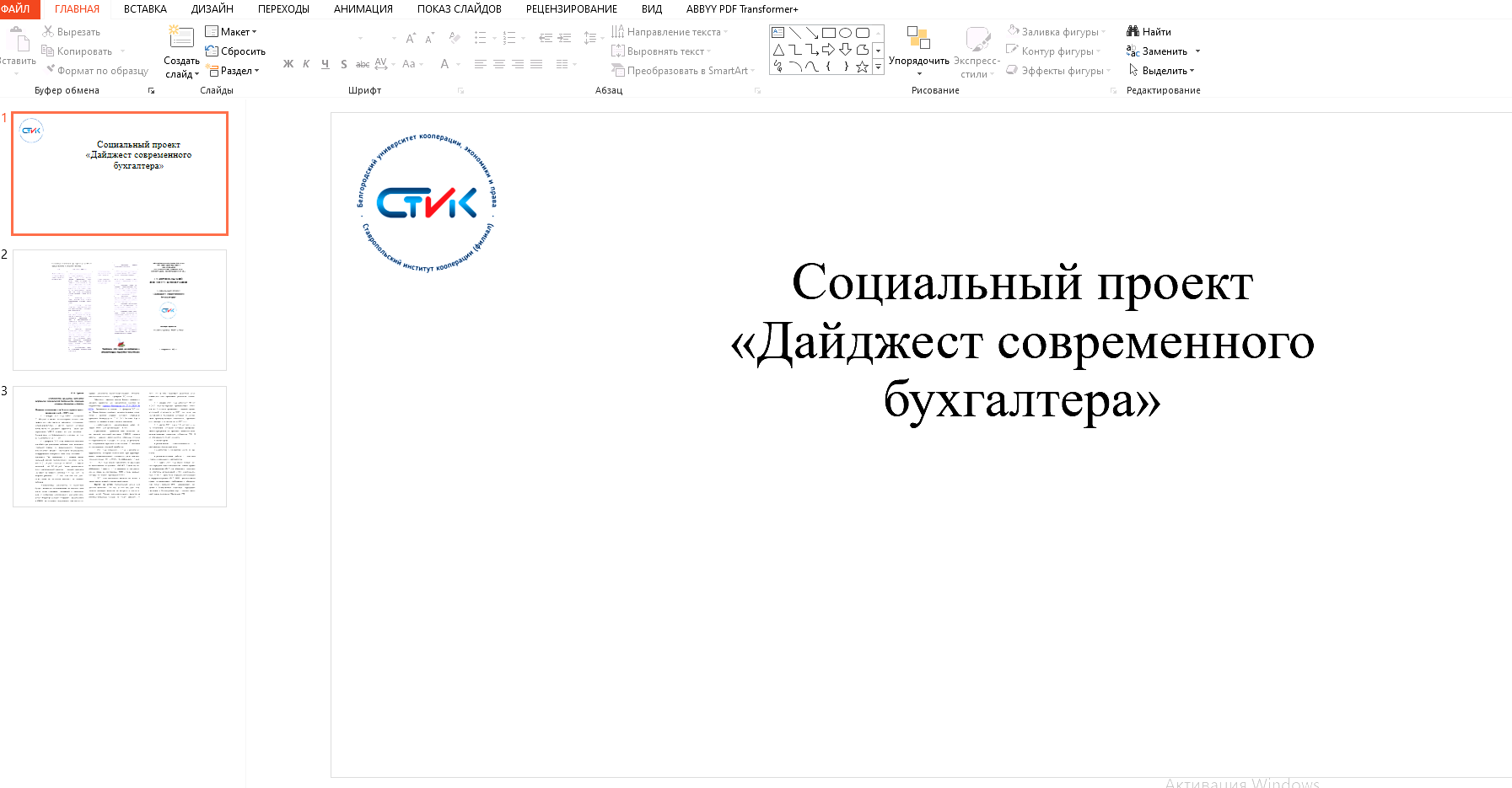Image resolution: width=1512 pixels, height=788 pixels.
Task: Switch to the РЕЦЕНЗИРОВАНИЕ tab
Action: coord(572,9)
